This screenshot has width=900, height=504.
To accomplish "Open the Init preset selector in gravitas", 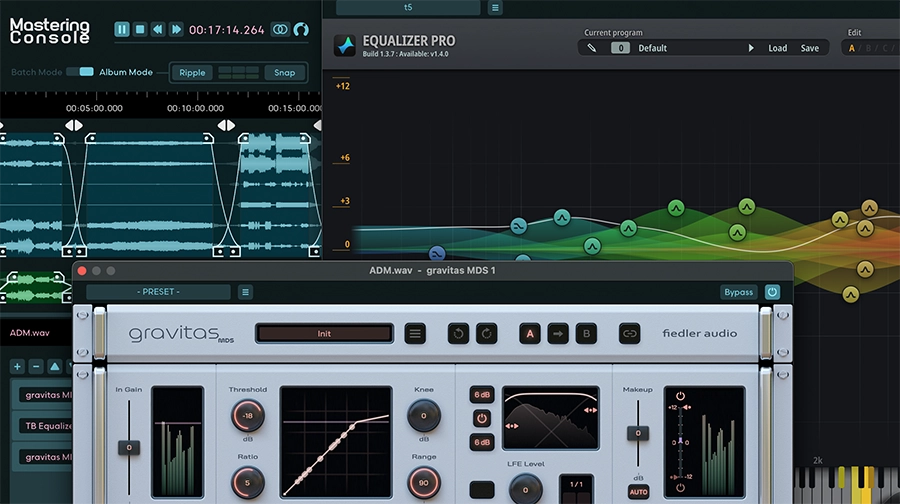I will pos(324,334).
